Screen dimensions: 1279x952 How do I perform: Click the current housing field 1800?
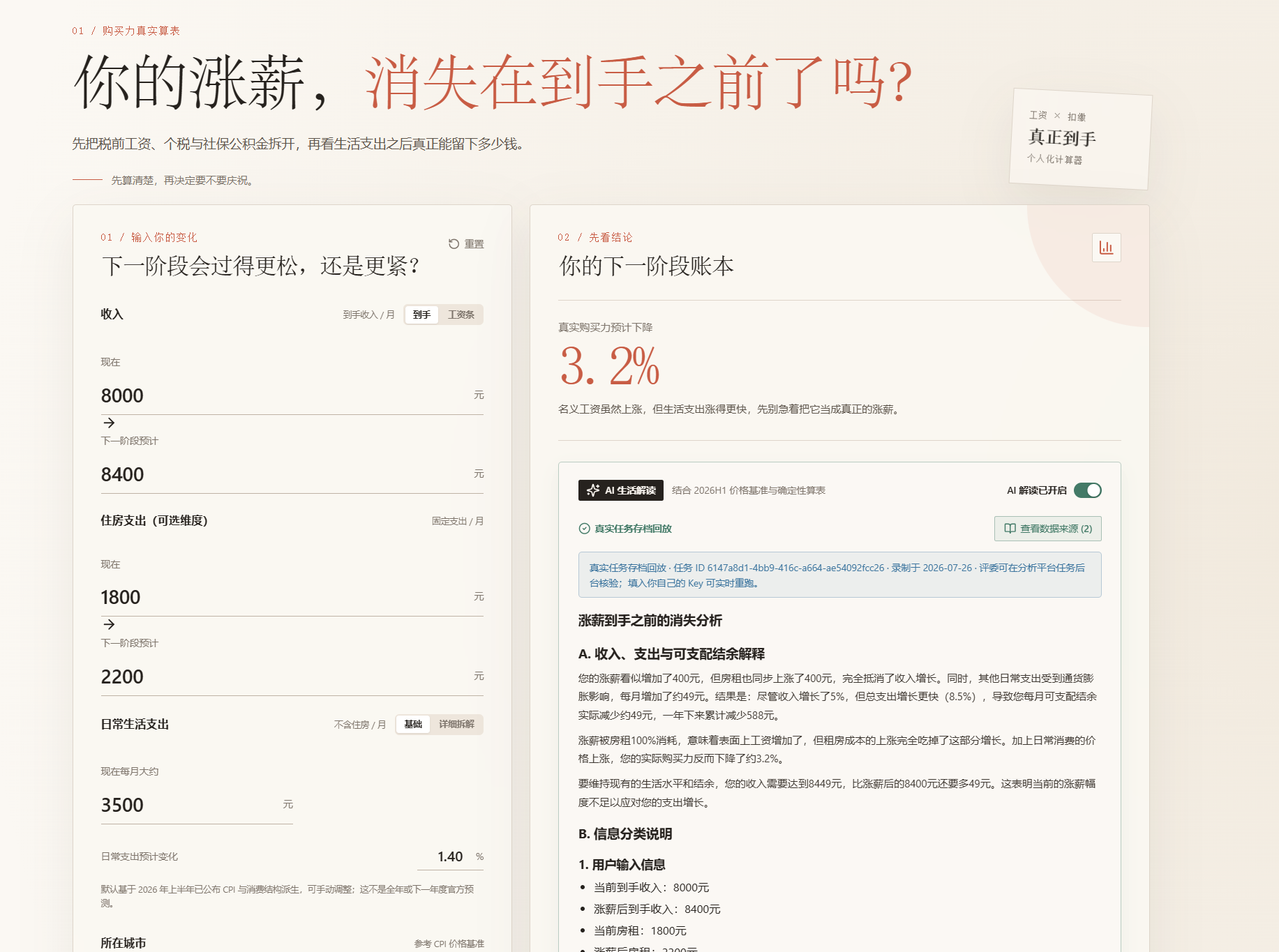click(x=292, y=597)
